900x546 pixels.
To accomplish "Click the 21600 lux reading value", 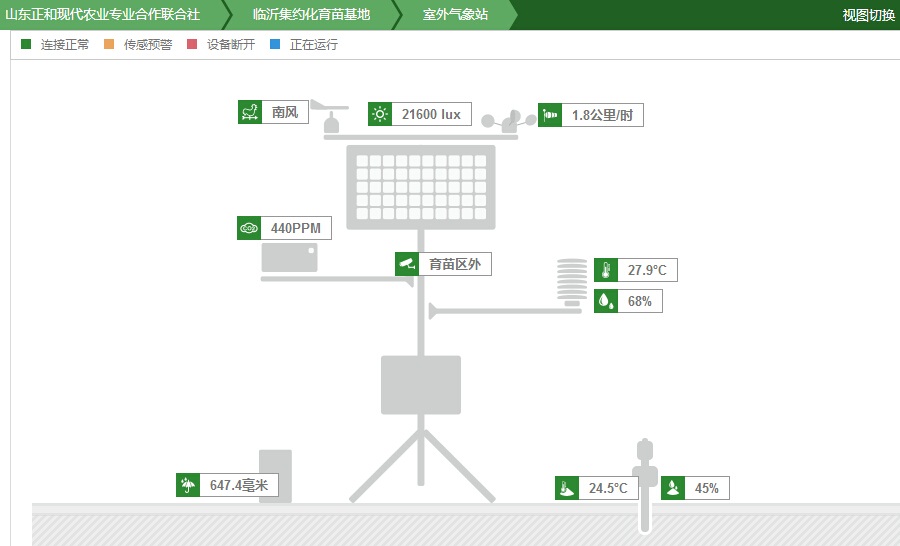I will 431,115.
